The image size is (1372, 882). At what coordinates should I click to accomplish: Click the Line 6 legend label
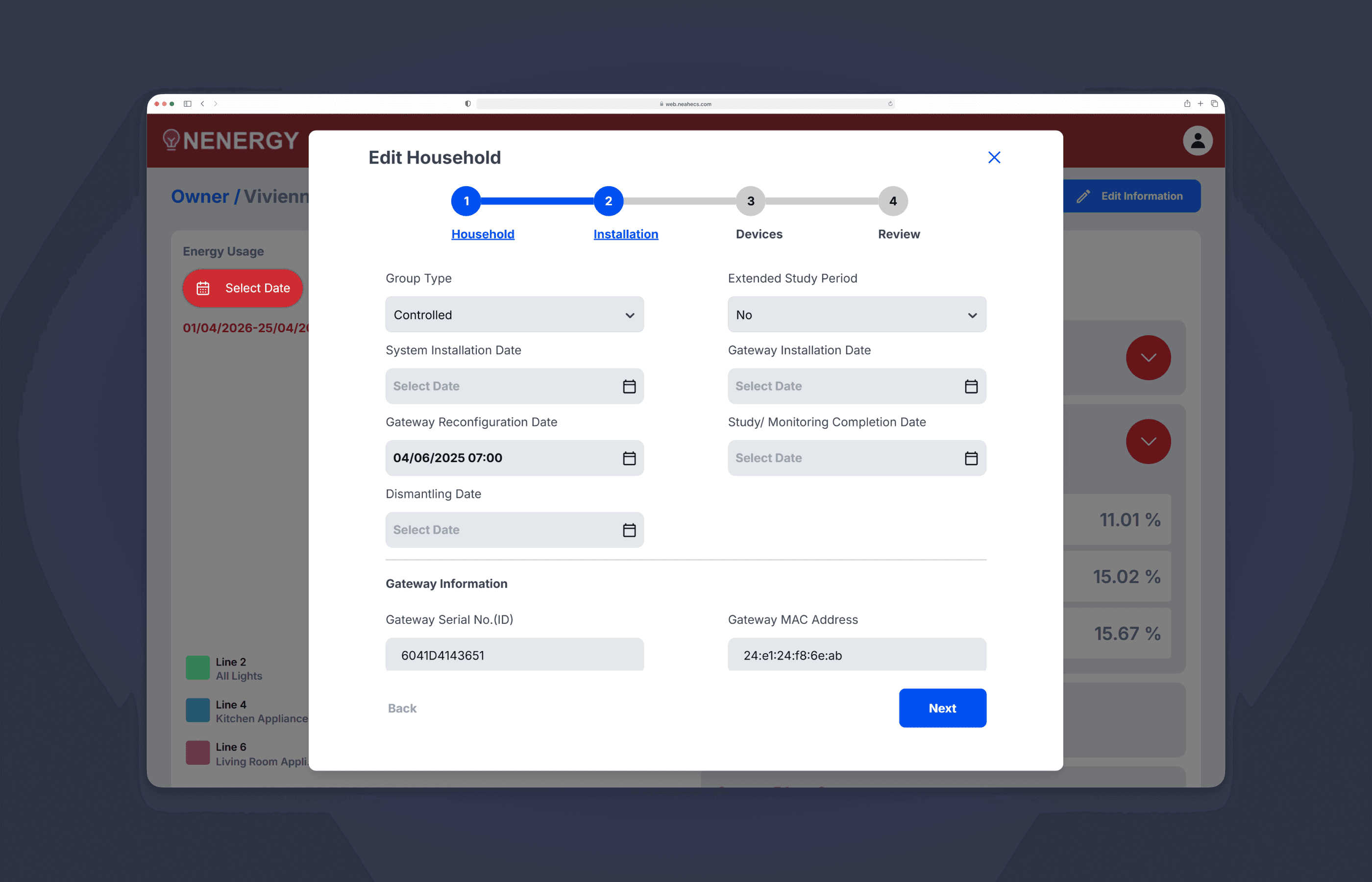tap(231, 747)
